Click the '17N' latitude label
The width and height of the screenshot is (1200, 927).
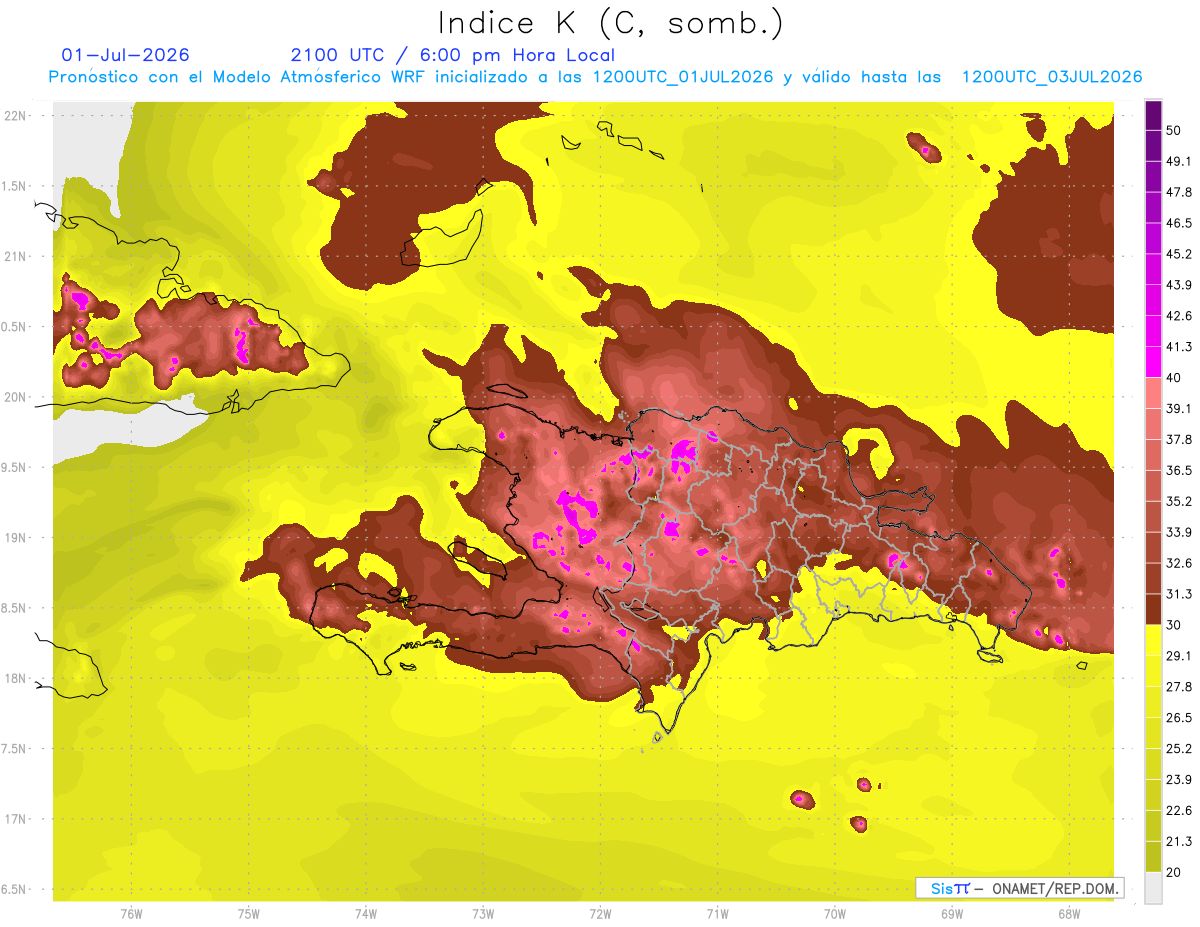pos(16,819)
